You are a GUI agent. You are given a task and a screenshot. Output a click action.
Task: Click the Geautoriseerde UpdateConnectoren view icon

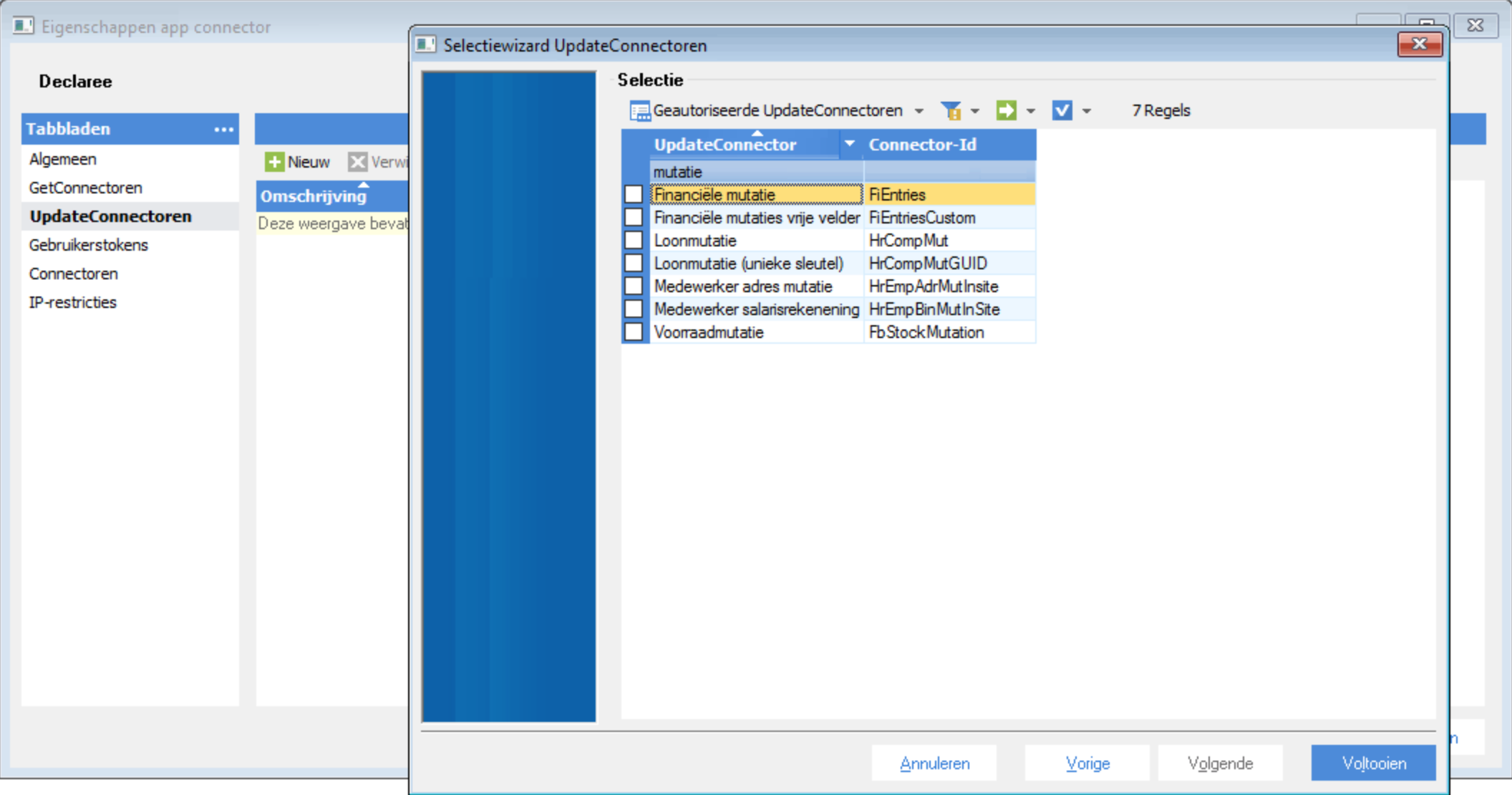pos(639,111)
